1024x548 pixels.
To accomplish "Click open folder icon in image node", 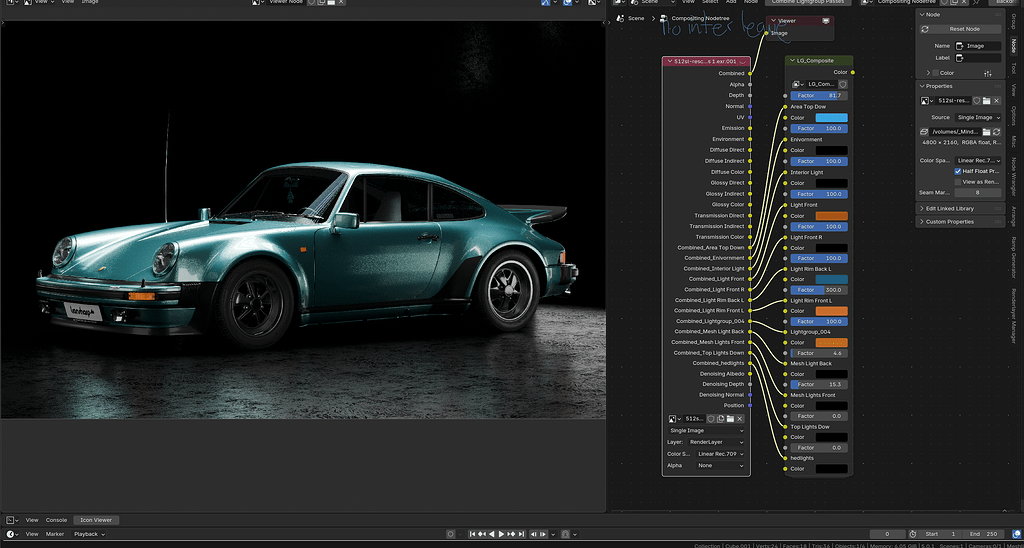I will click(x=730, y=419).
